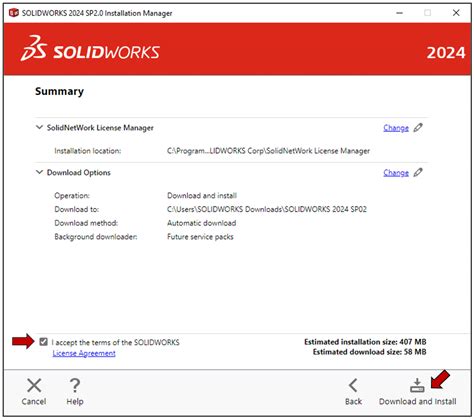Click the Back arrow icon
The height and width of the screenshot is (420, 474).
tap(353, 385)
